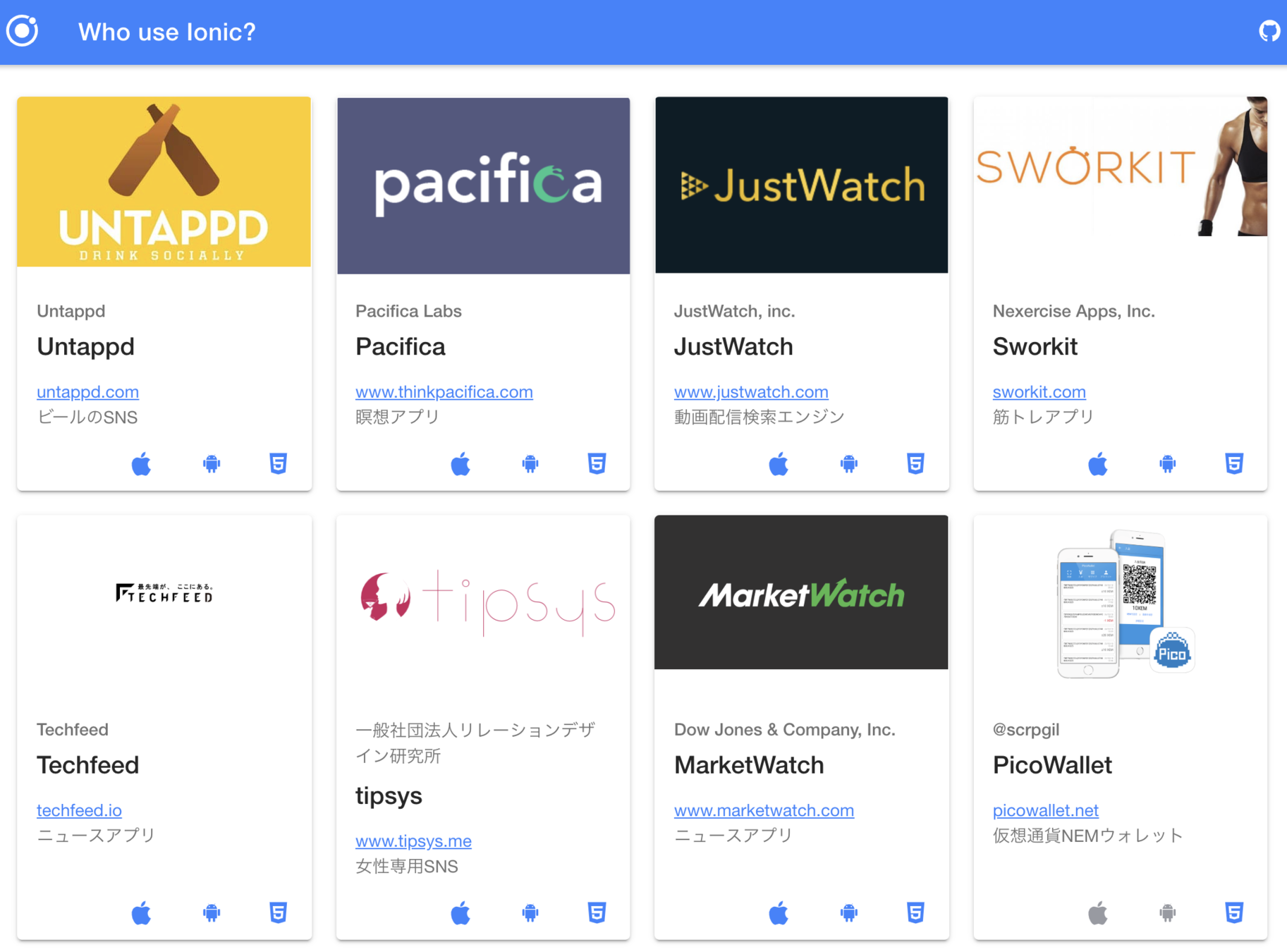This screenshot has height=952, width=1287.
Task: Click the 'Who use Ionic?' header title
Action: [167, 32]
